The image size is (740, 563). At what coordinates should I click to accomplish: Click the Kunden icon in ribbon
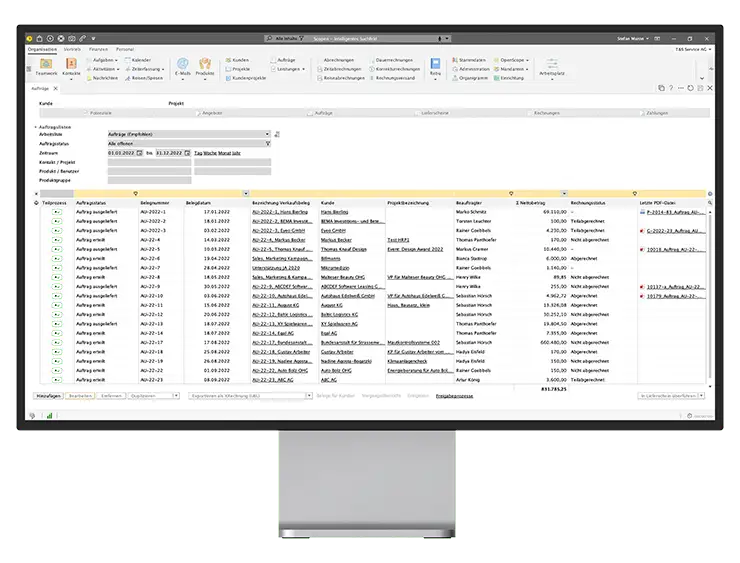click(238, 60)
